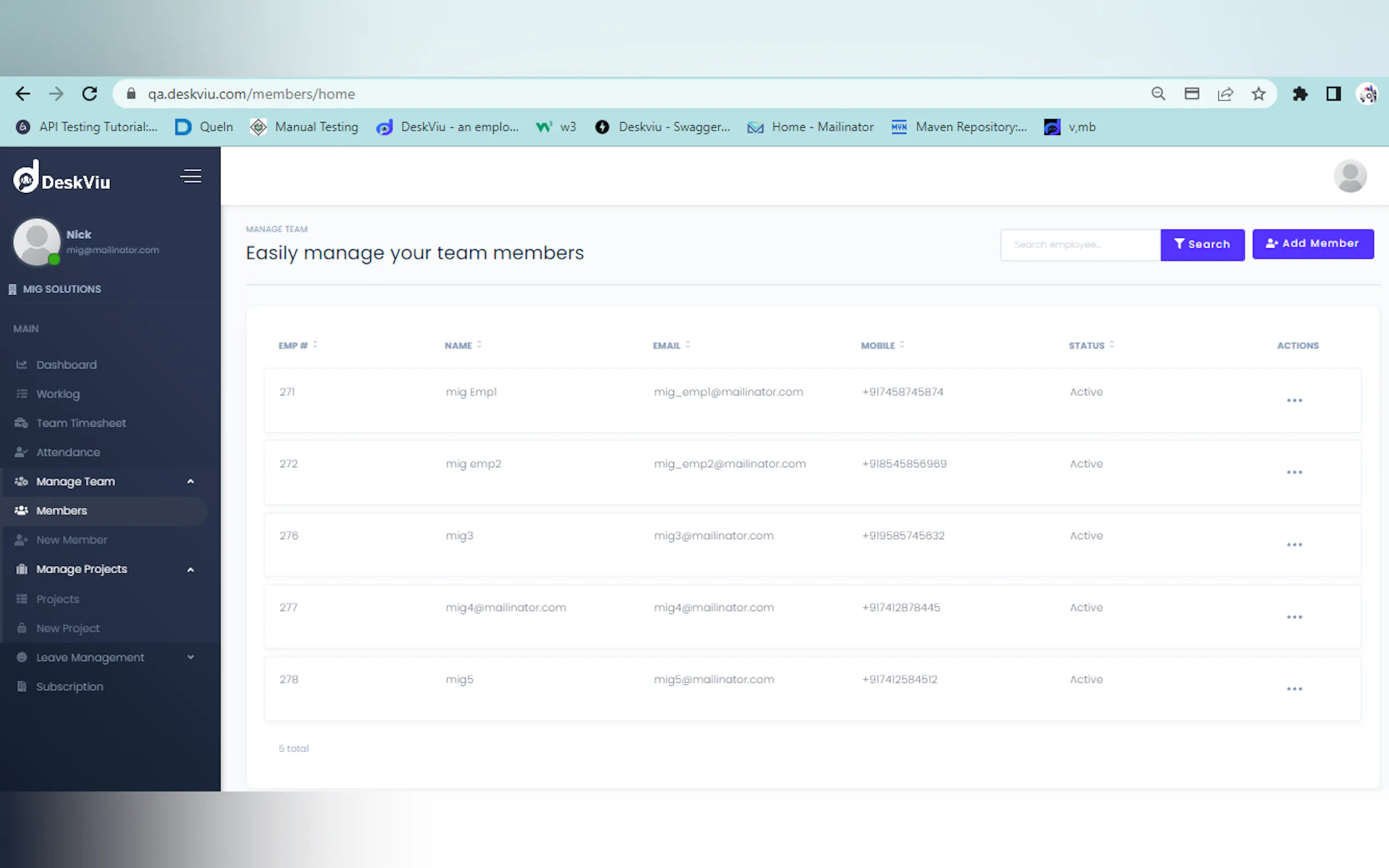This screenshot has width=1389, height=868.
Task: Reload the page with the refresh icon
Action: click(90, 93)
